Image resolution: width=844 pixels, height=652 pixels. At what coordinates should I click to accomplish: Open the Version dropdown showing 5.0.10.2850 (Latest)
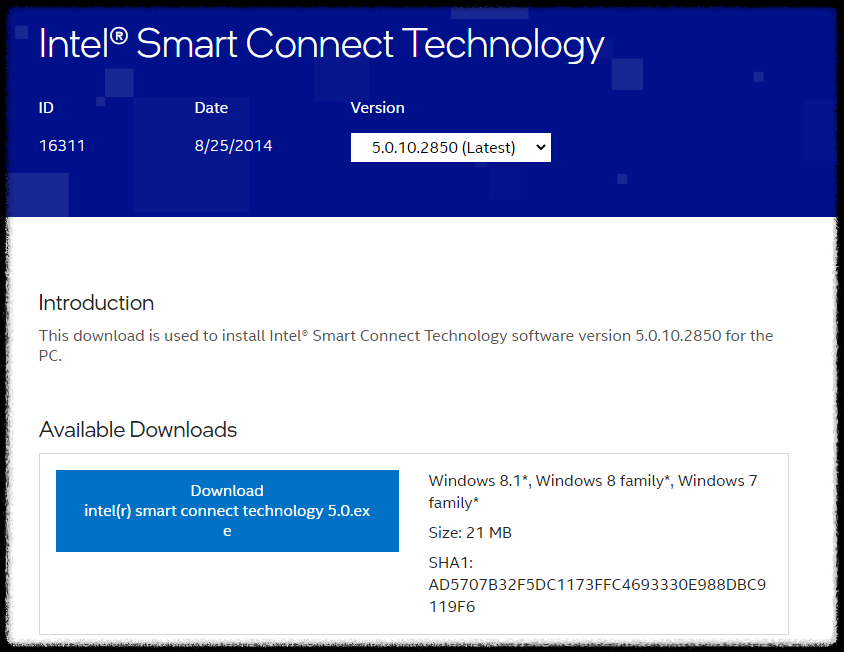(x=451, y=147)
